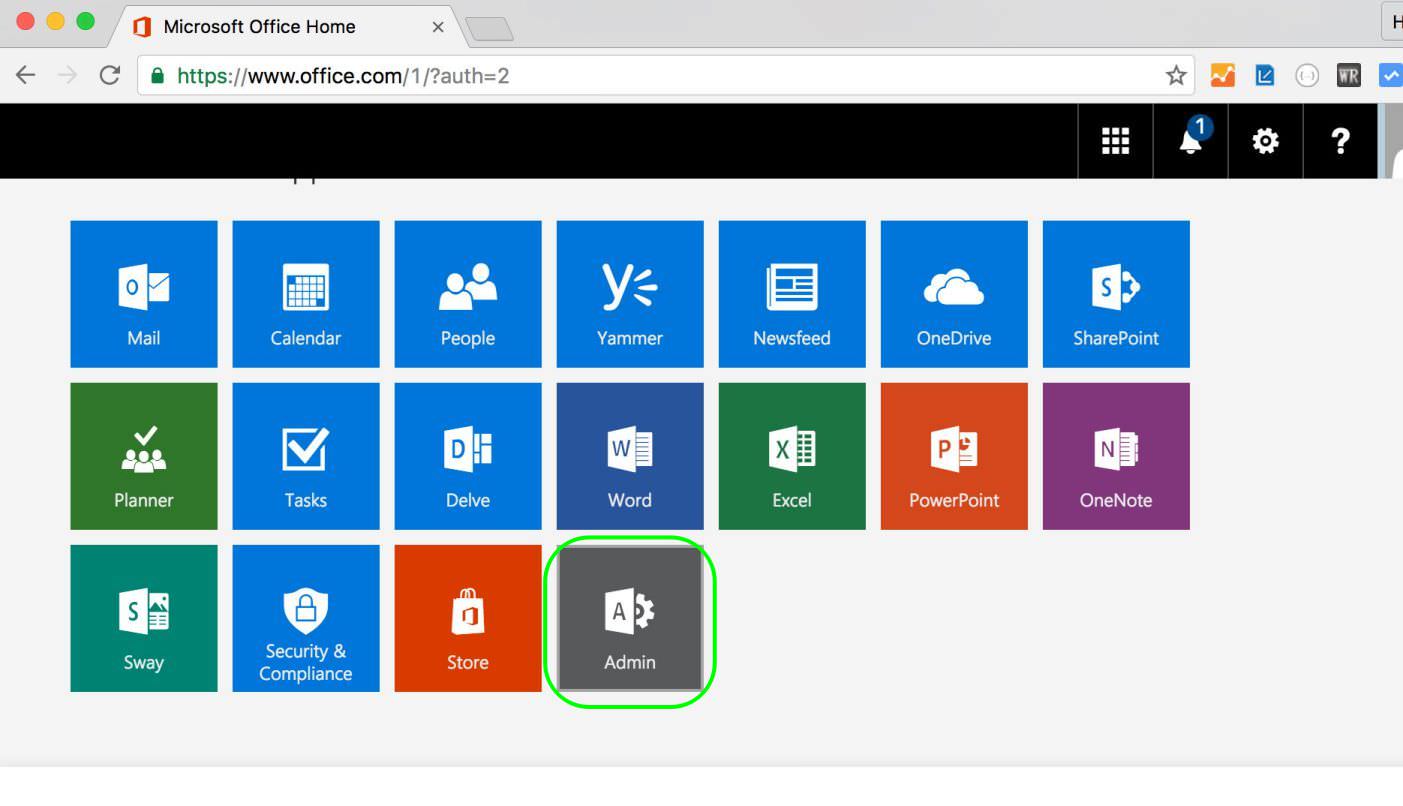The image size is (1403, 806).
Task: Click the orange chart extension icon
Action: [1222, 75]
